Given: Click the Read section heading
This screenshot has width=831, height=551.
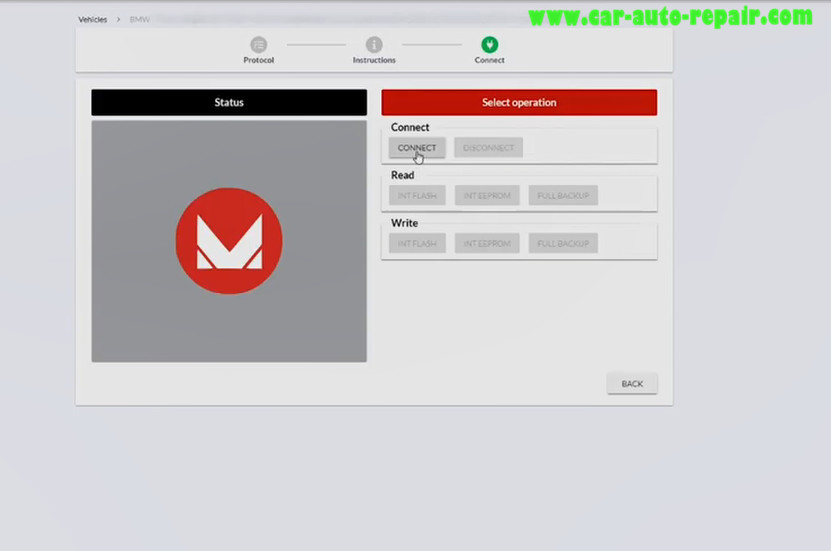Looking at the screenshot, I should [x=403, y=175].
